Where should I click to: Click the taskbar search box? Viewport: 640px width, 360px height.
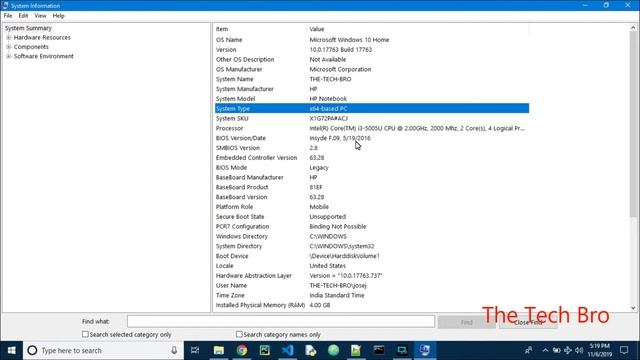[102, 350]
